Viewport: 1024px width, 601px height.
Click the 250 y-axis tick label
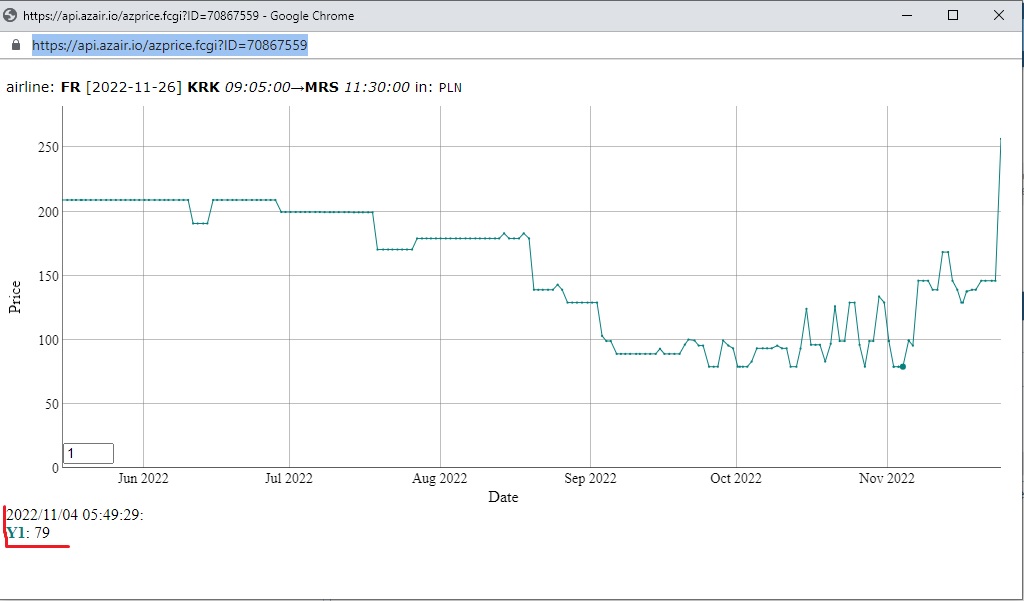[x=49, y=148]
